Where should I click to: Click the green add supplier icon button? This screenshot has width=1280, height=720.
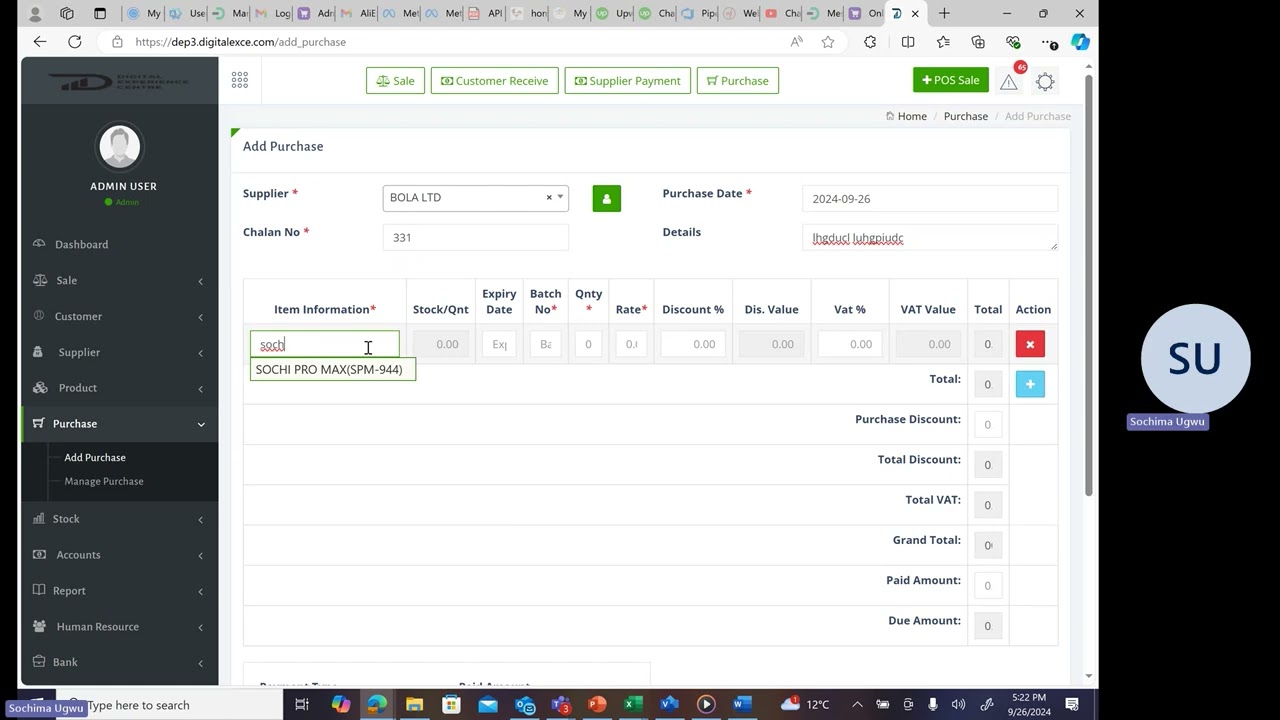[x=606, y=198]
